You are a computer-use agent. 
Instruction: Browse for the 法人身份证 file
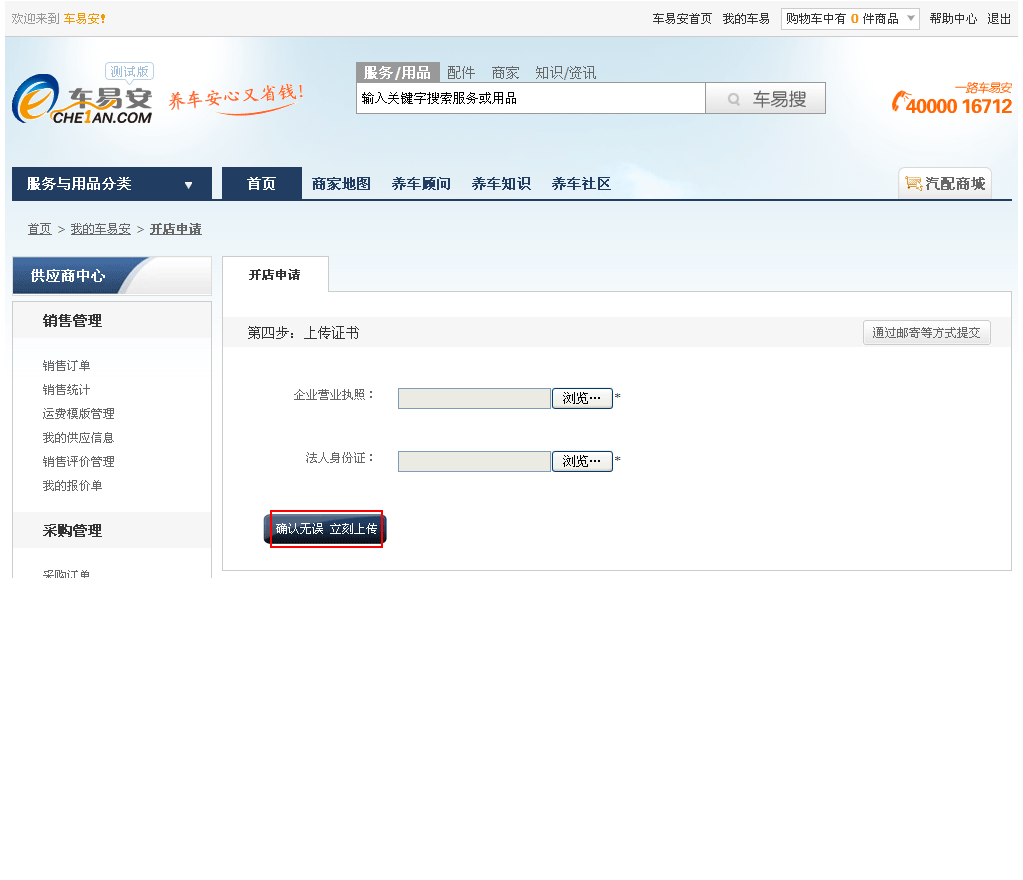point(582,461)
